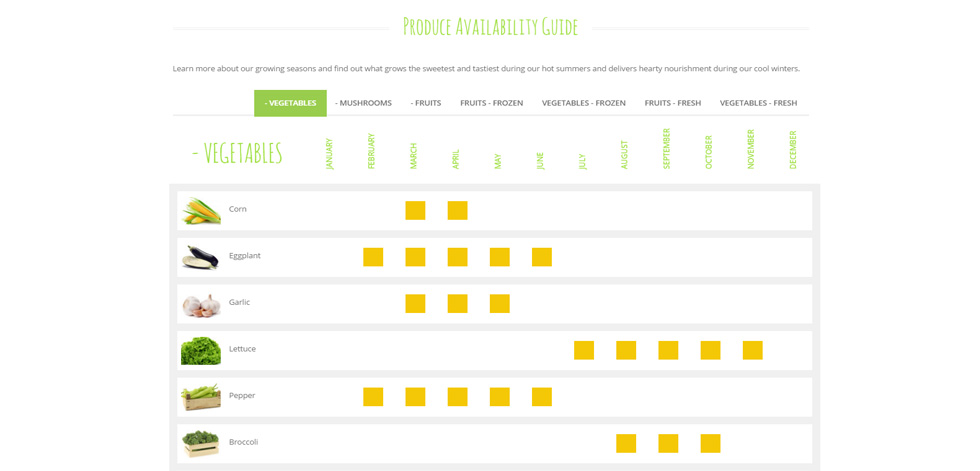Click the DECEMBER column header
Image resolution: width=980 pixels, height=471 pixels.
click(793, 150)
